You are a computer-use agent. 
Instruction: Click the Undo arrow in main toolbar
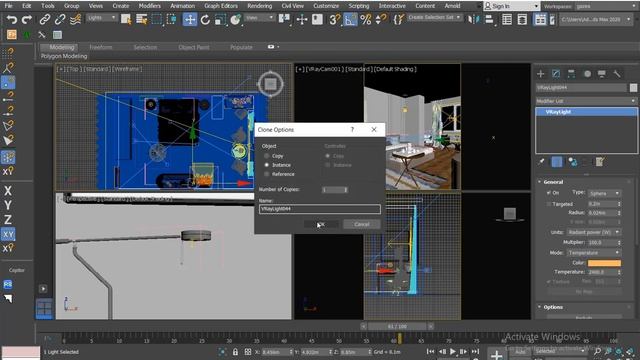(x=12, y=19)
